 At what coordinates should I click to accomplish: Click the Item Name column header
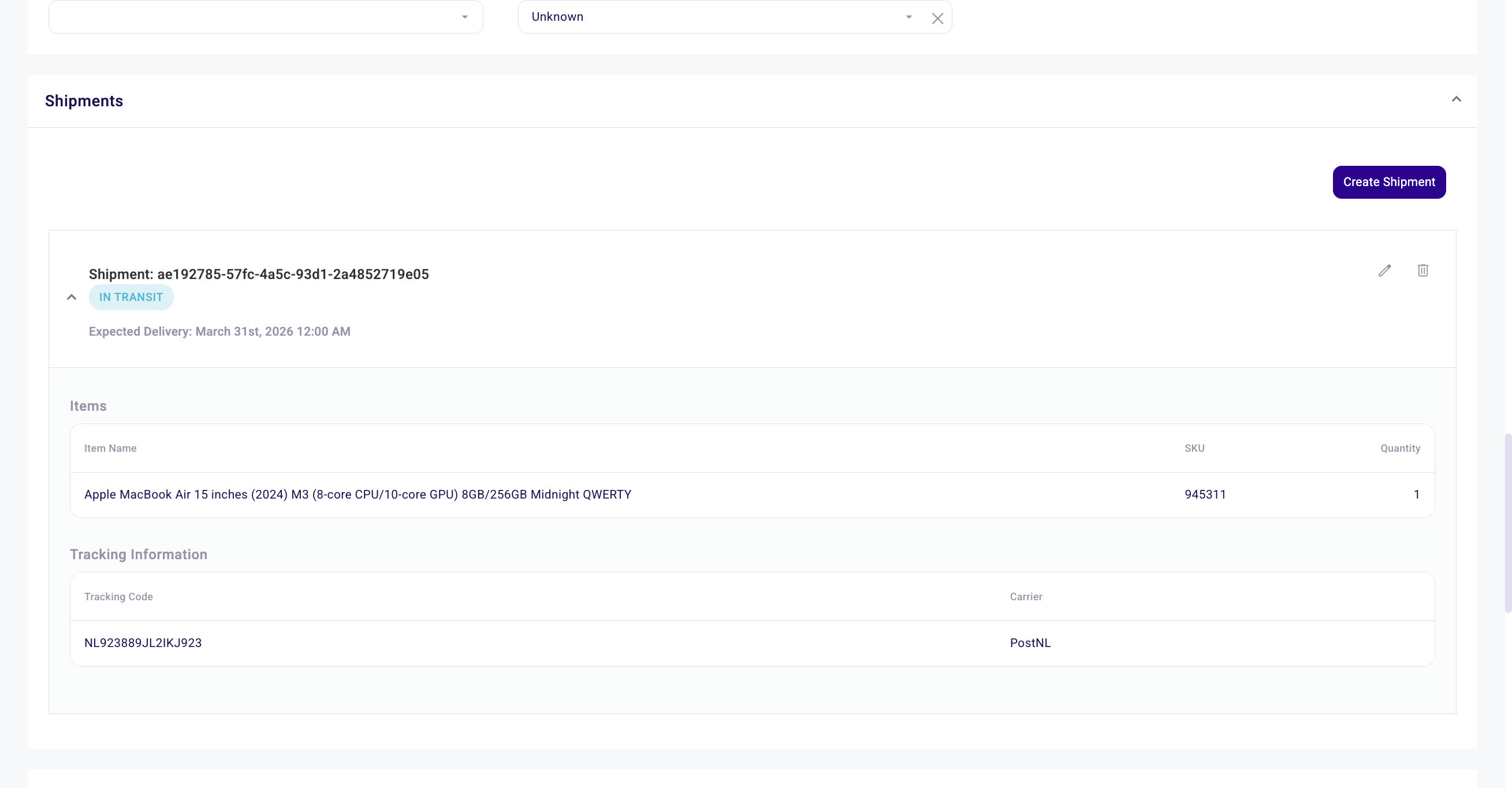(x=110, y=448)
